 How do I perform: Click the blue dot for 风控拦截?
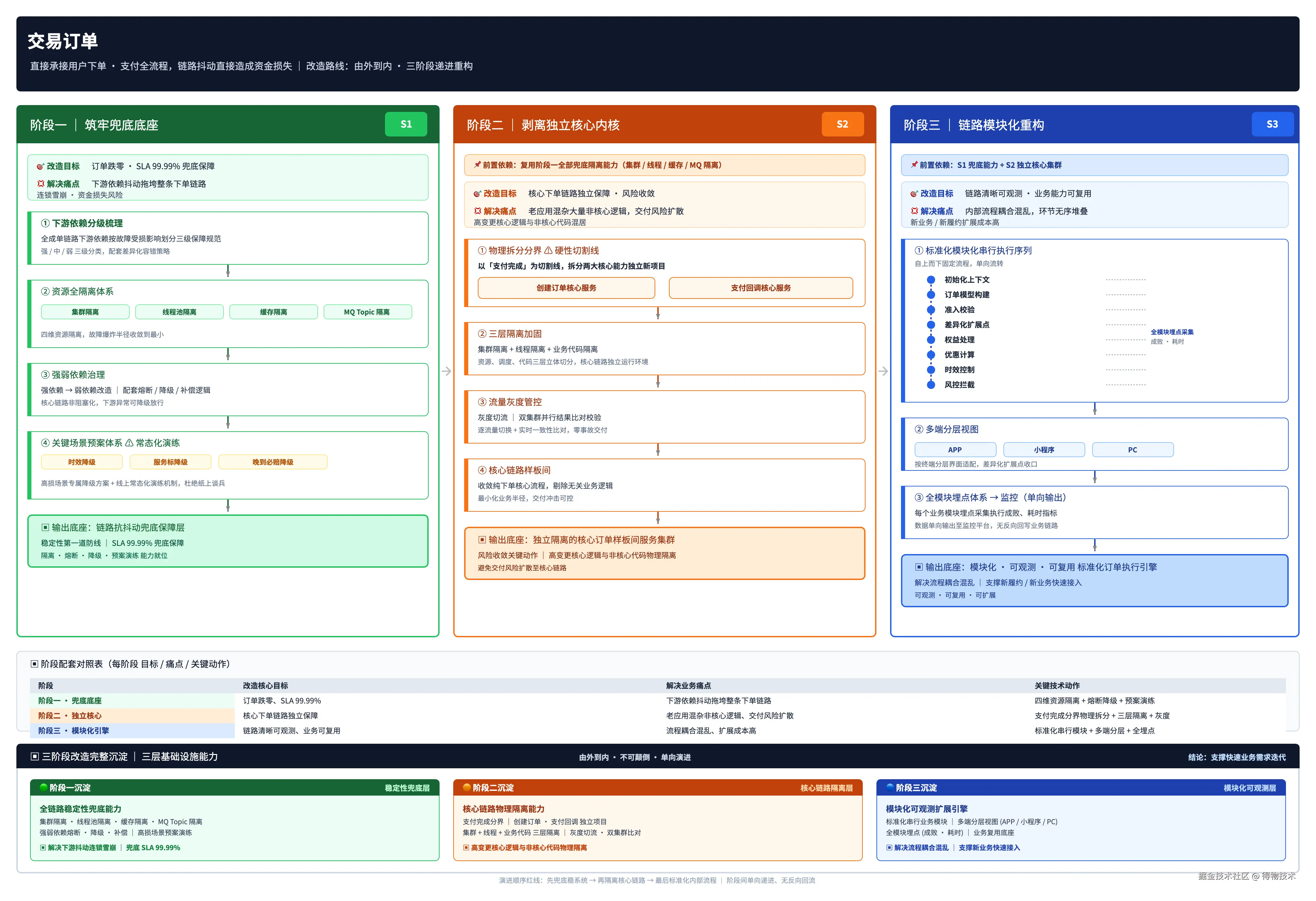[931, 385]
